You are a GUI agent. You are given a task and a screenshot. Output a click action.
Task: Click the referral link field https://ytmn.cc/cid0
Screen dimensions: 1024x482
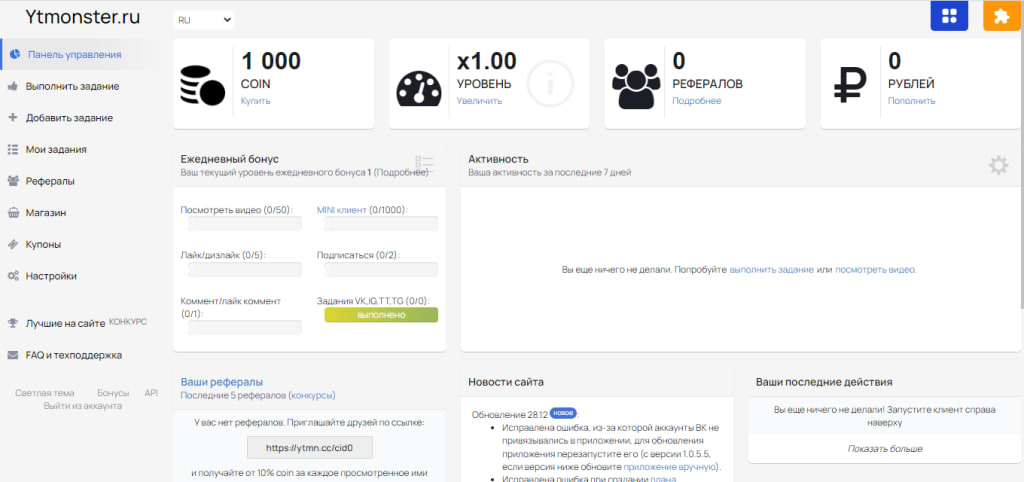tap(310, 448)
